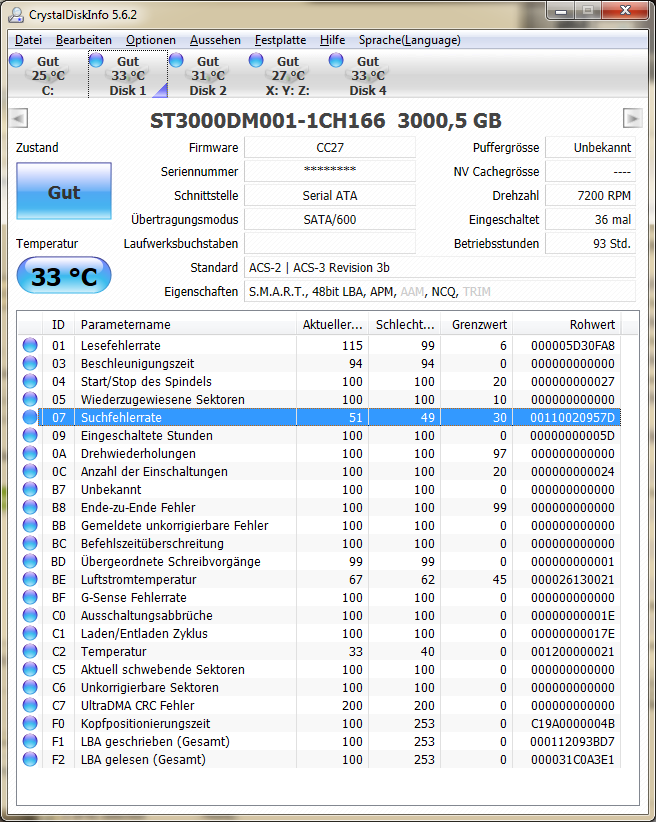This screenshot has height=822, width=656.
Task: Click the Grenzwert column header
Action: click(477, 325)
